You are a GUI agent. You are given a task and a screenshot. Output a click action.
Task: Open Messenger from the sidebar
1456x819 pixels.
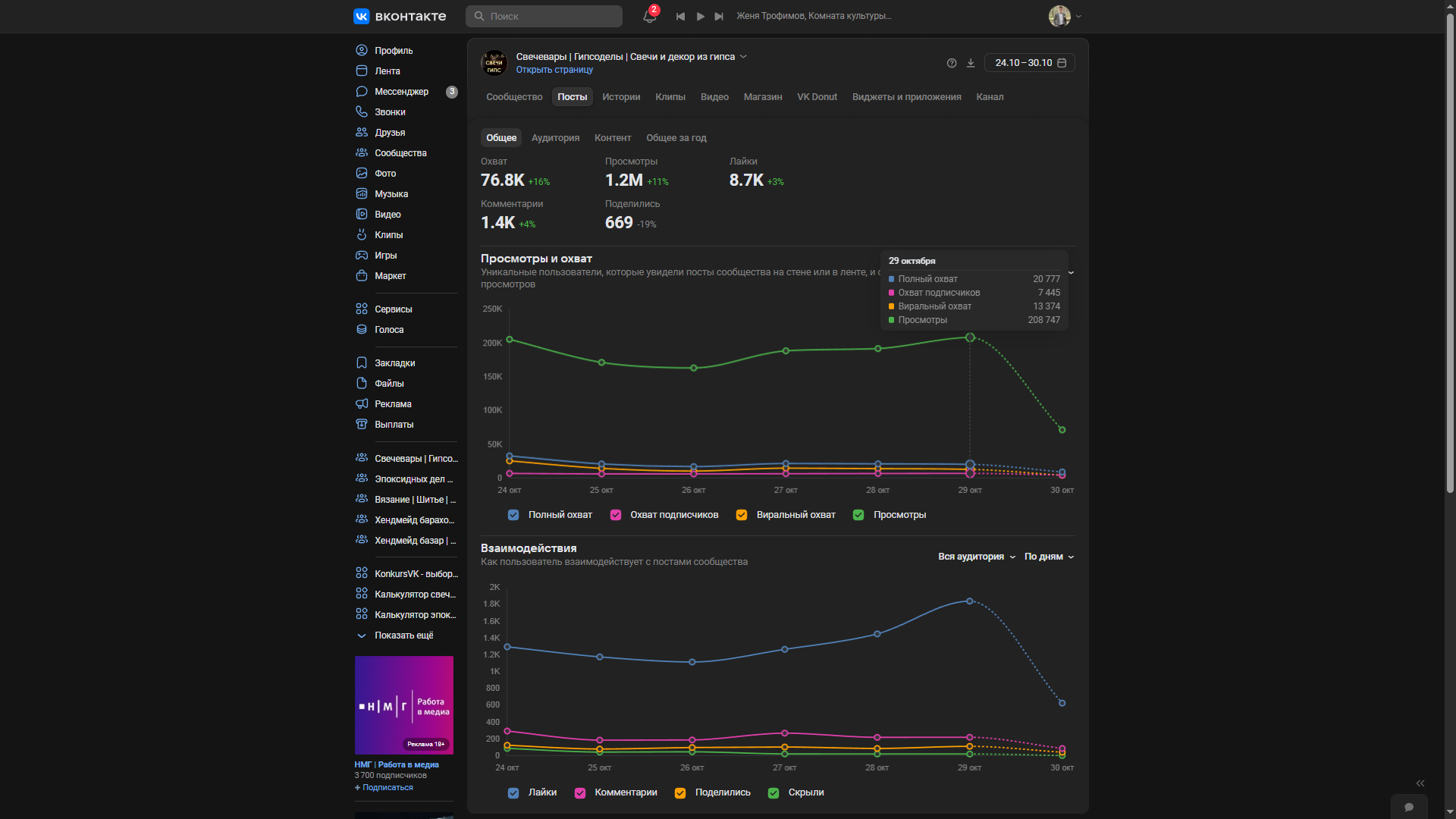pyautogui.click(x=401, y=92)
